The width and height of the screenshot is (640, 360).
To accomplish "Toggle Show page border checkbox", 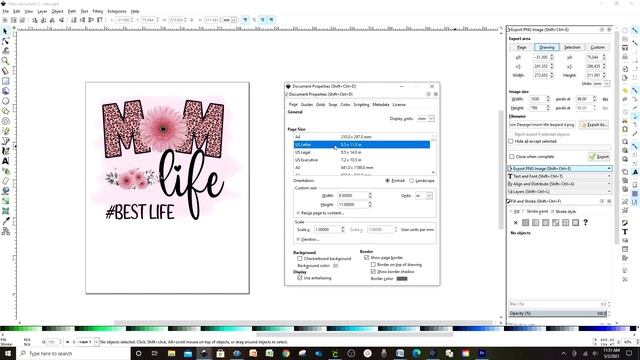I will [367, 258].
